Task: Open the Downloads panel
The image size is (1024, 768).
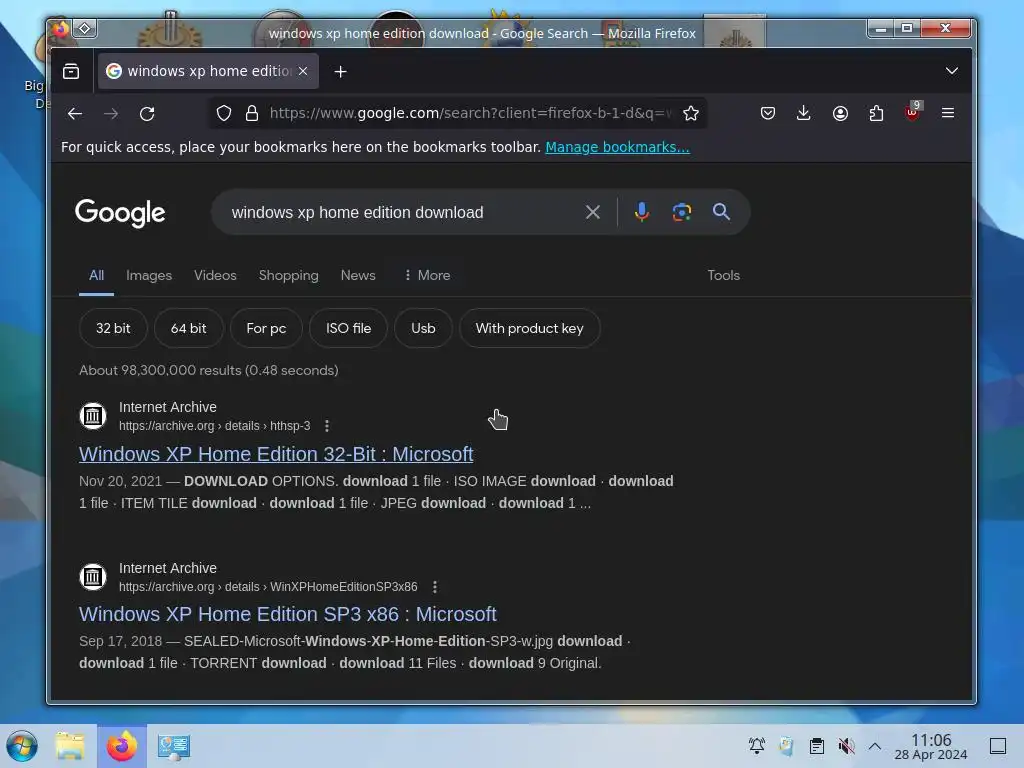Action: pos(804,114)
